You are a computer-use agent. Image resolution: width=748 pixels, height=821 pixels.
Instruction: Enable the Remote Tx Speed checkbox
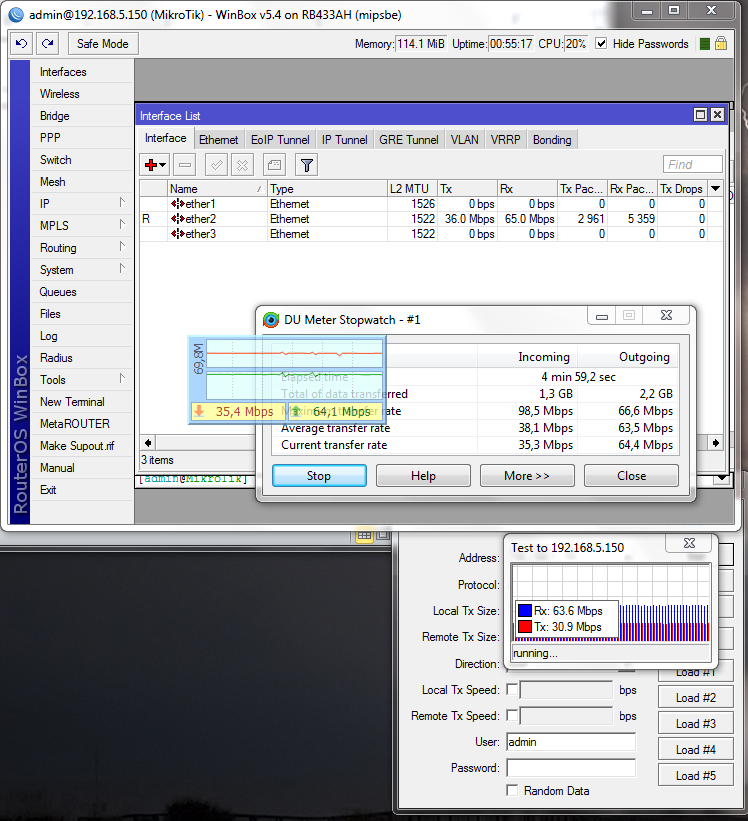click(512, 715)
